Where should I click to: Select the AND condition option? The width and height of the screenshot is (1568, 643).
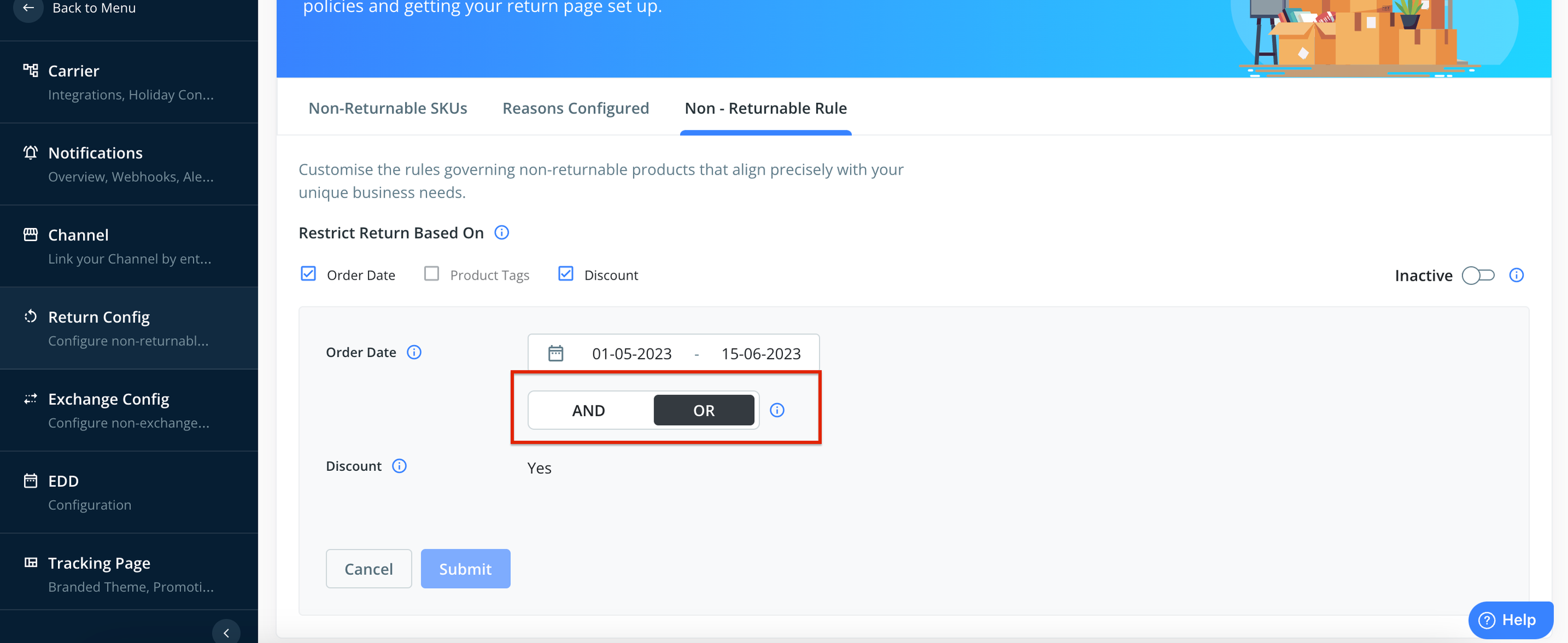coord(589,410)
